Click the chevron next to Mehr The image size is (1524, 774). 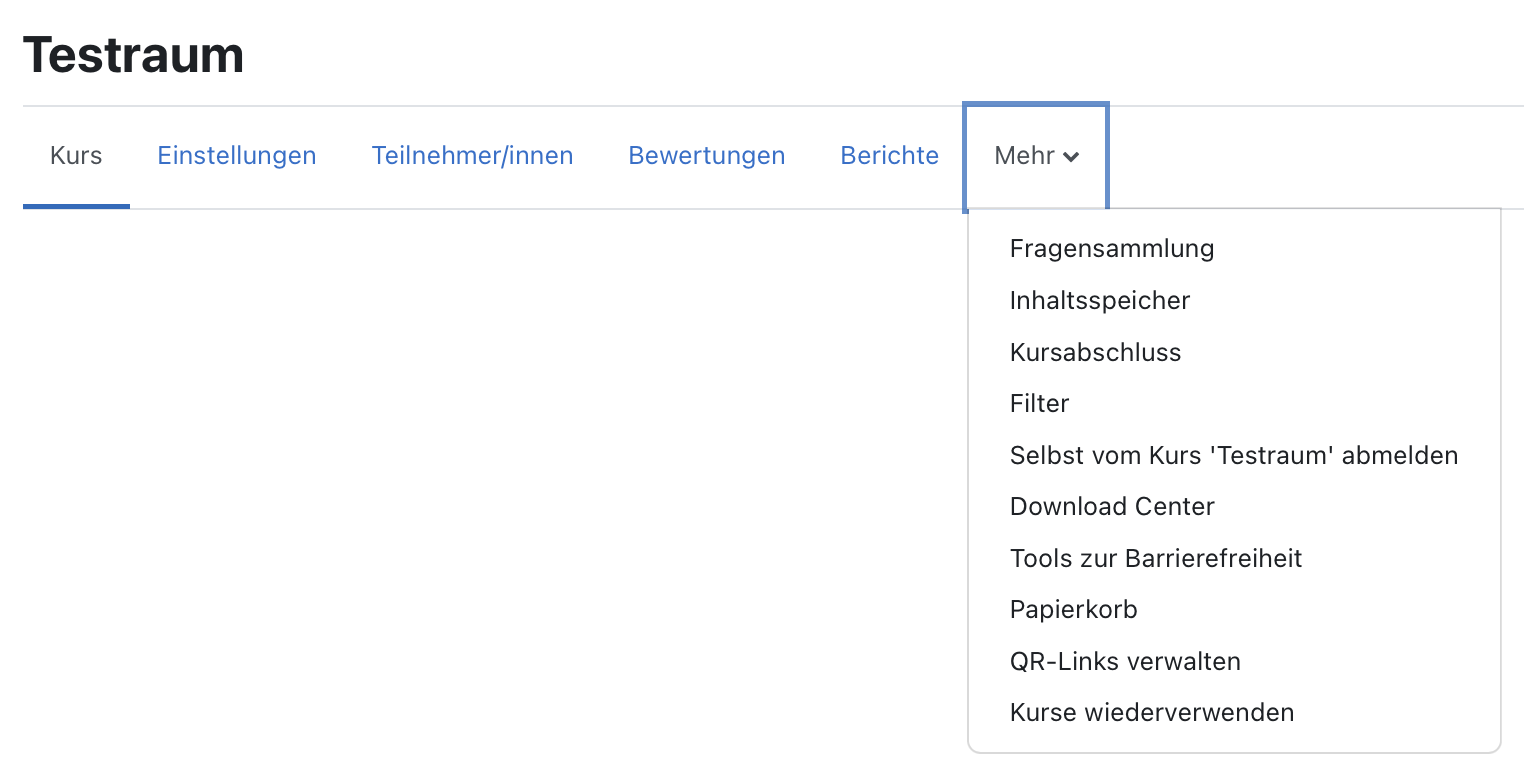click(1074, 157)
